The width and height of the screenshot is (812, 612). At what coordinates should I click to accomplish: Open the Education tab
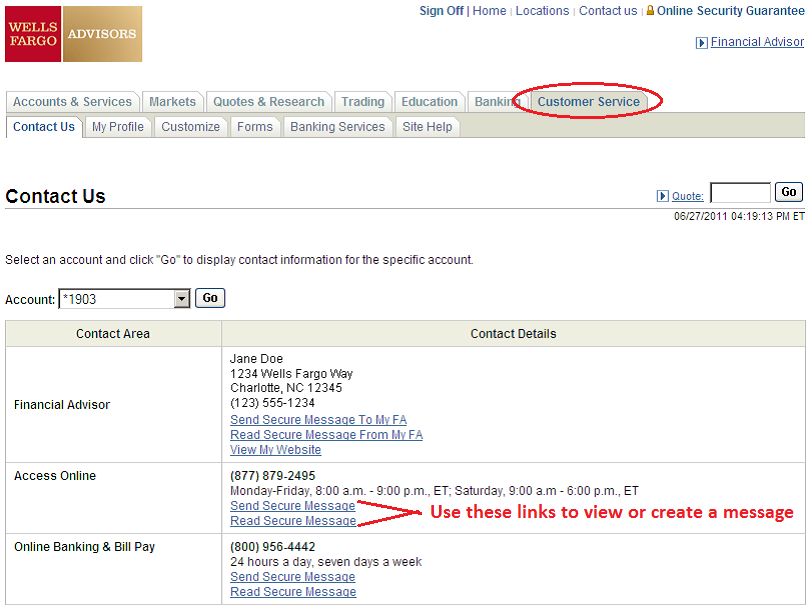tap(429, 102)
